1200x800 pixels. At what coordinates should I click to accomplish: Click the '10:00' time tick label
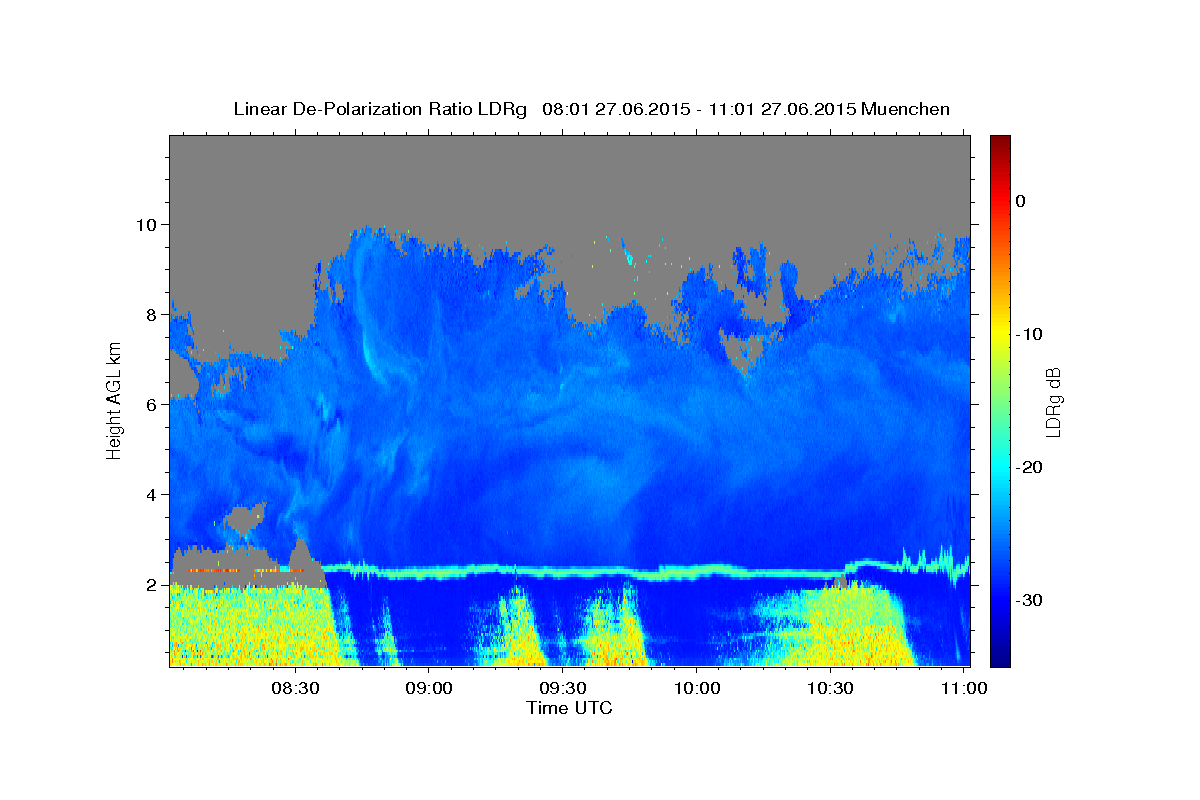point(697,688)
